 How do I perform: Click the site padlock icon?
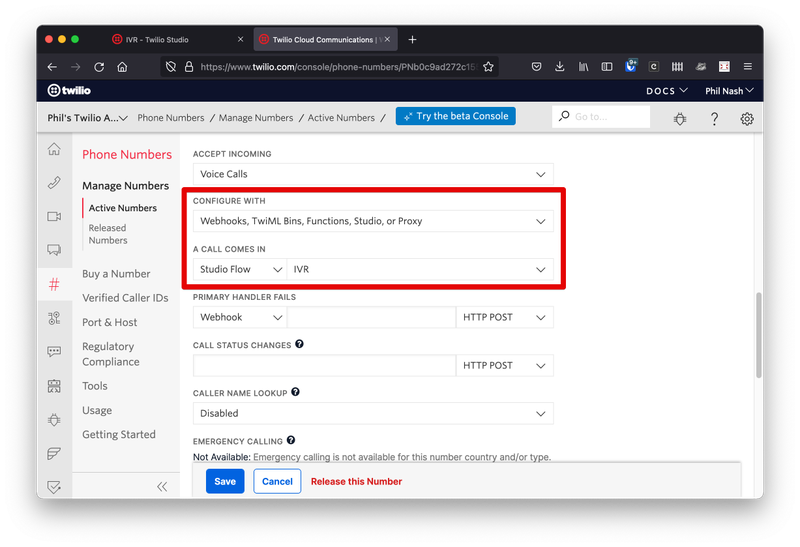189,67
